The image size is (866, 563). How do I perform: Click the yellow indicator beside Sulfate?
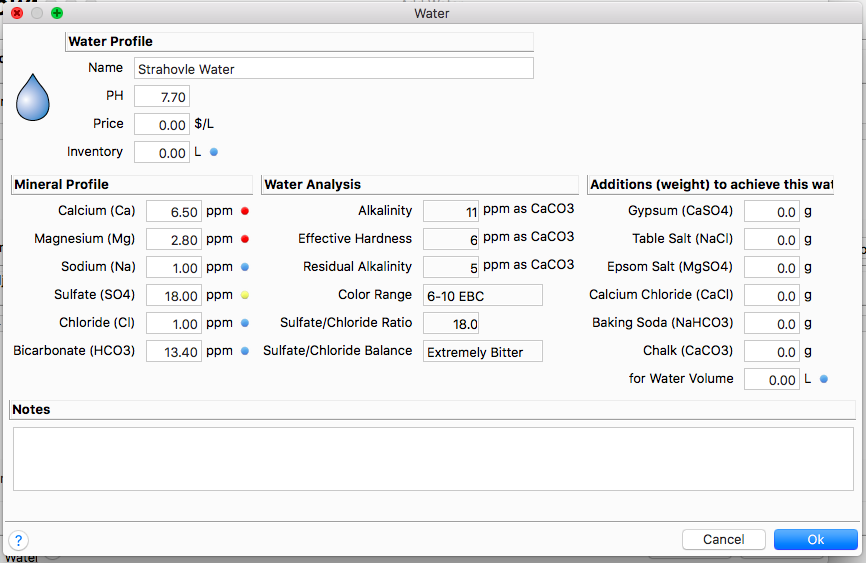click(x=245, y=296)
